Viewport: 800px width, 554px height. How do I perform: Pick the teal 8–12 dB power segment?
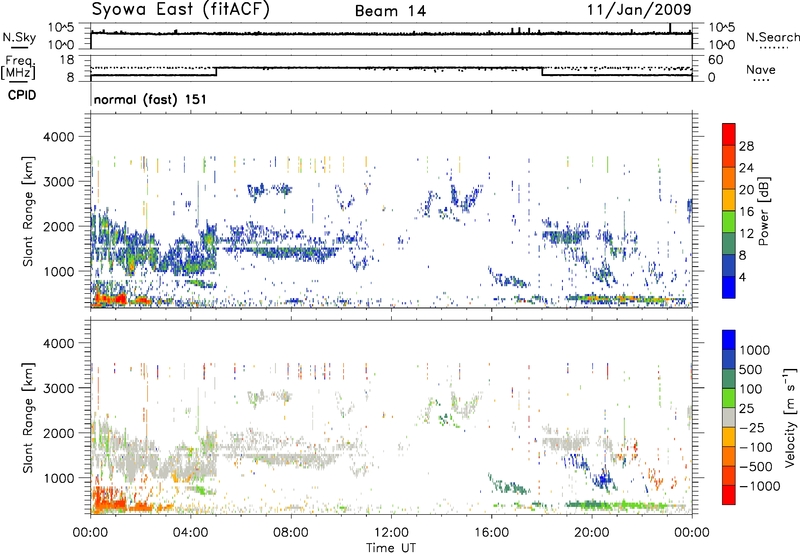click(x=729, y=244)
